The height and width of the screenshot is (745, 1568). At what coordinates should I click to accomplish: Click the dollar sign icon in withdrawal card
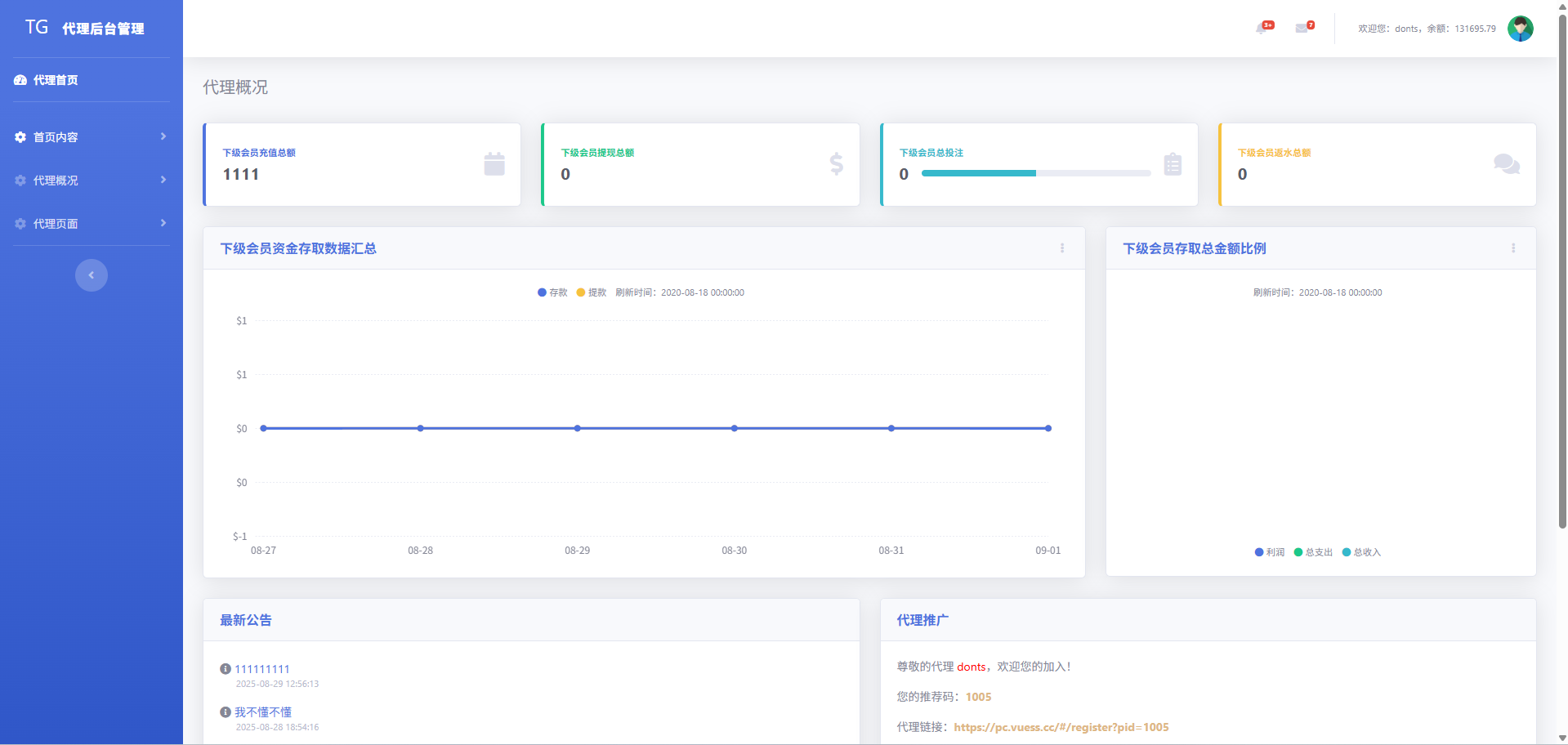click(836, 164)
